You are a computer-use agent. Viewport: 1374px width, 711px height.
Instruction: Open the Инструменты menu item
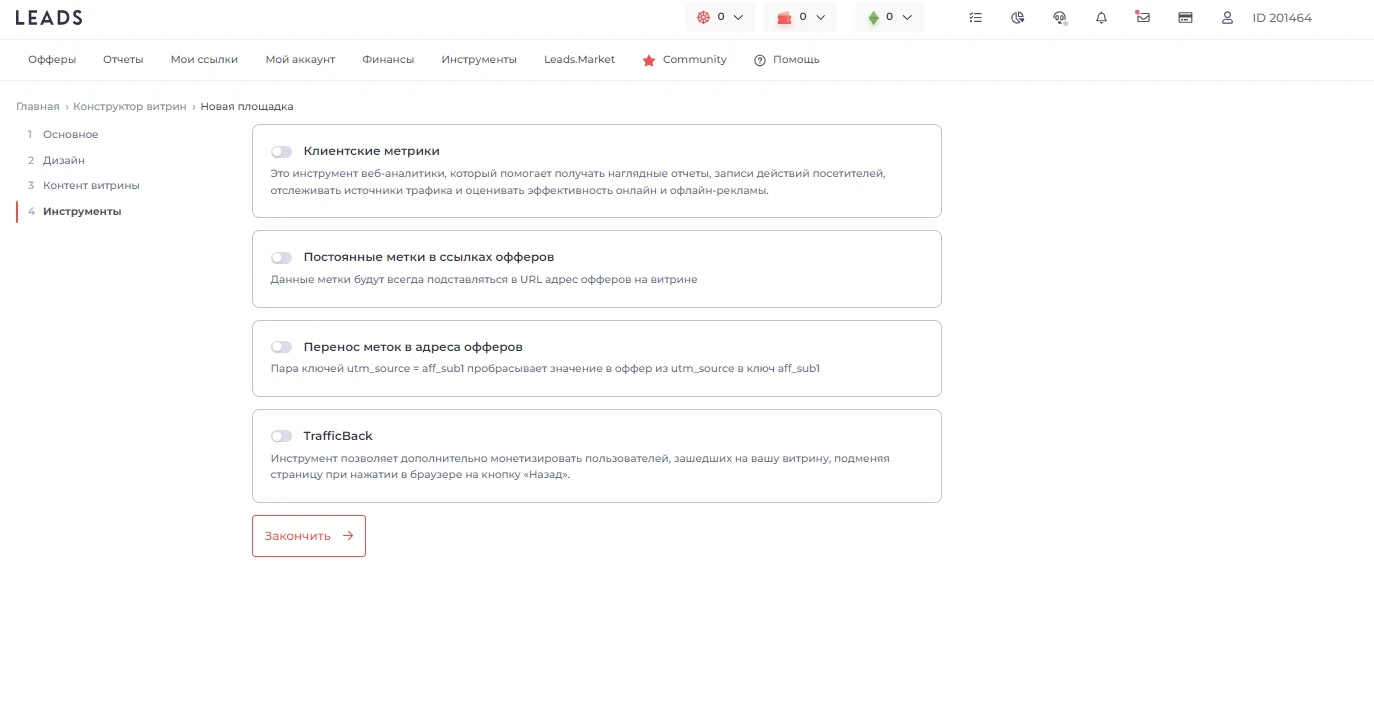point(479,60)
